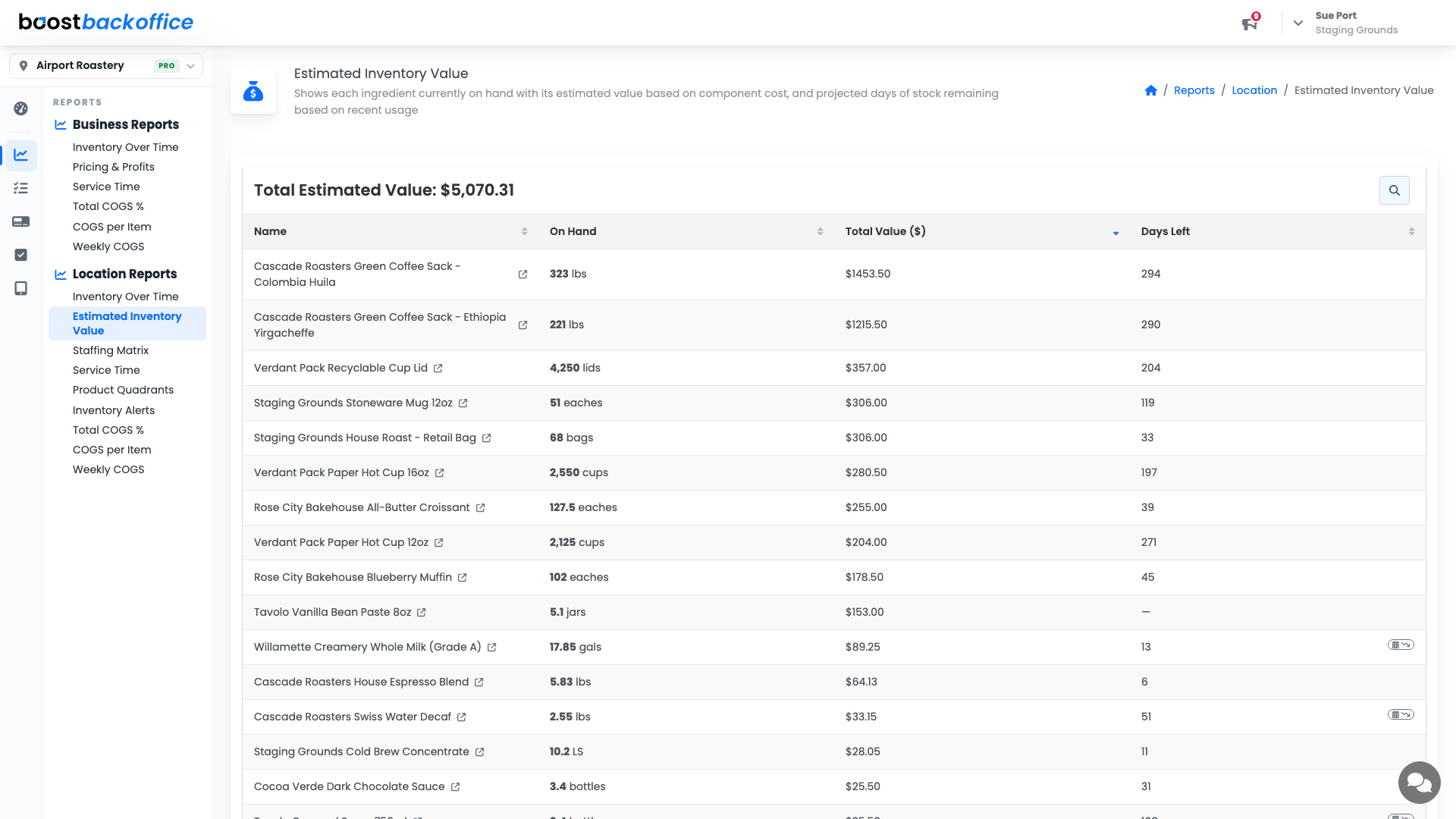Select Estimated Inventory Value menu item
Screen dimensions: 1456x819
tap(127, 323)
